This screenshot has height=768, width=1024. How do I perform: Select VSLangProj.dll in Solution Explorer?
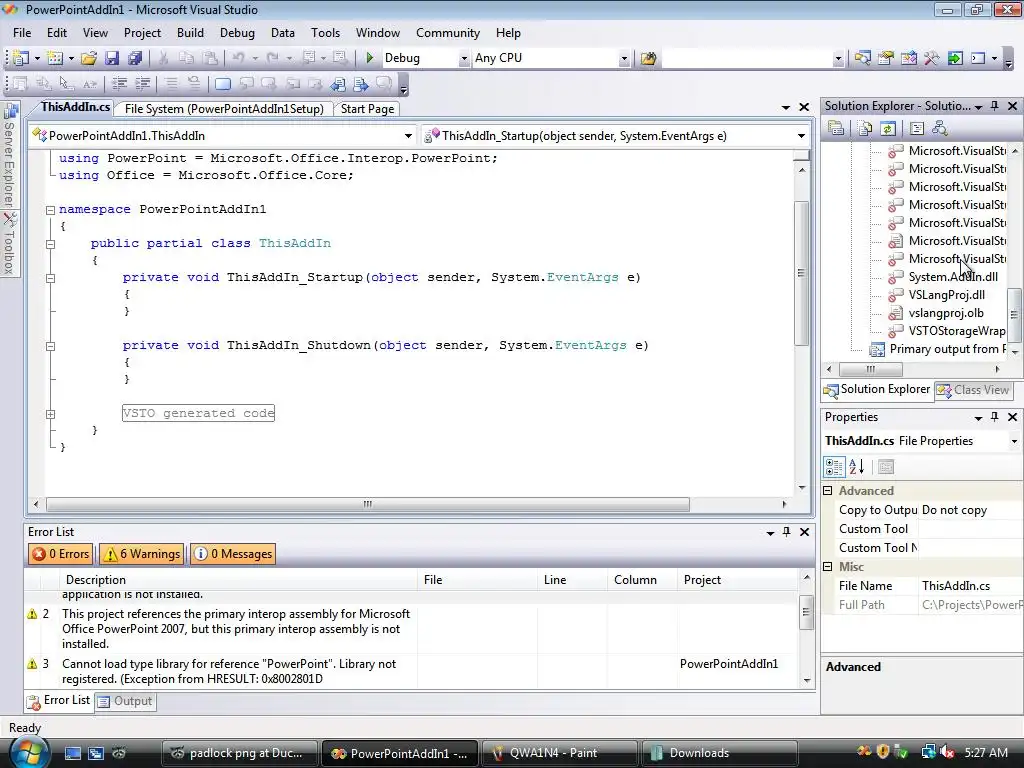point(946,295)
